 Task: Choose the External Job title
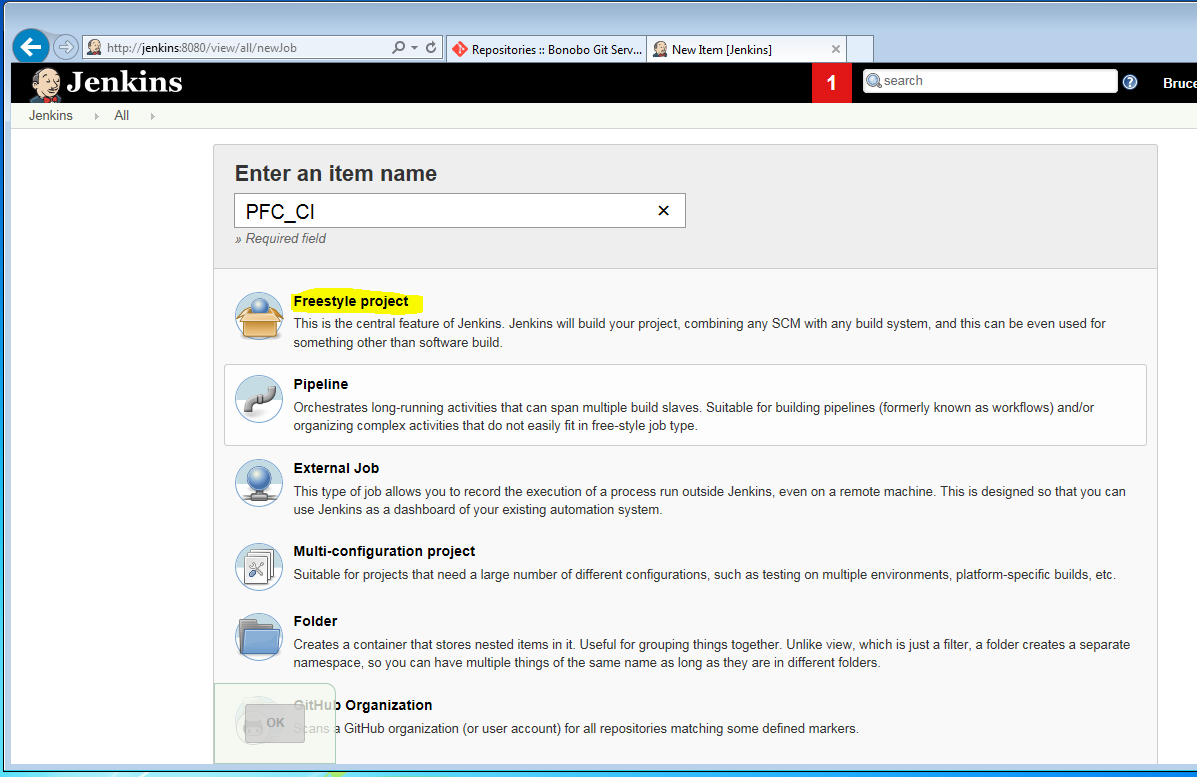click(x=336, y=468)
